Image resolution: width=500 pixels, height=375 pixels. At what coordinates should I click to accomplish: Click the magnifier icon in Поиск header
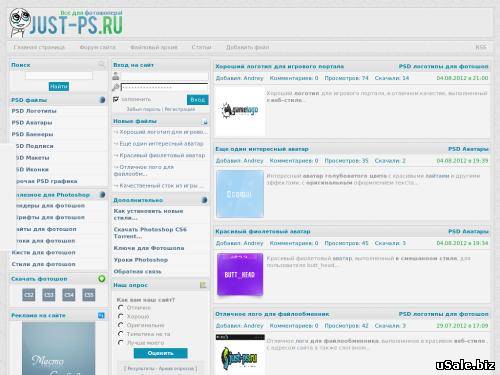tap(101, 64)
